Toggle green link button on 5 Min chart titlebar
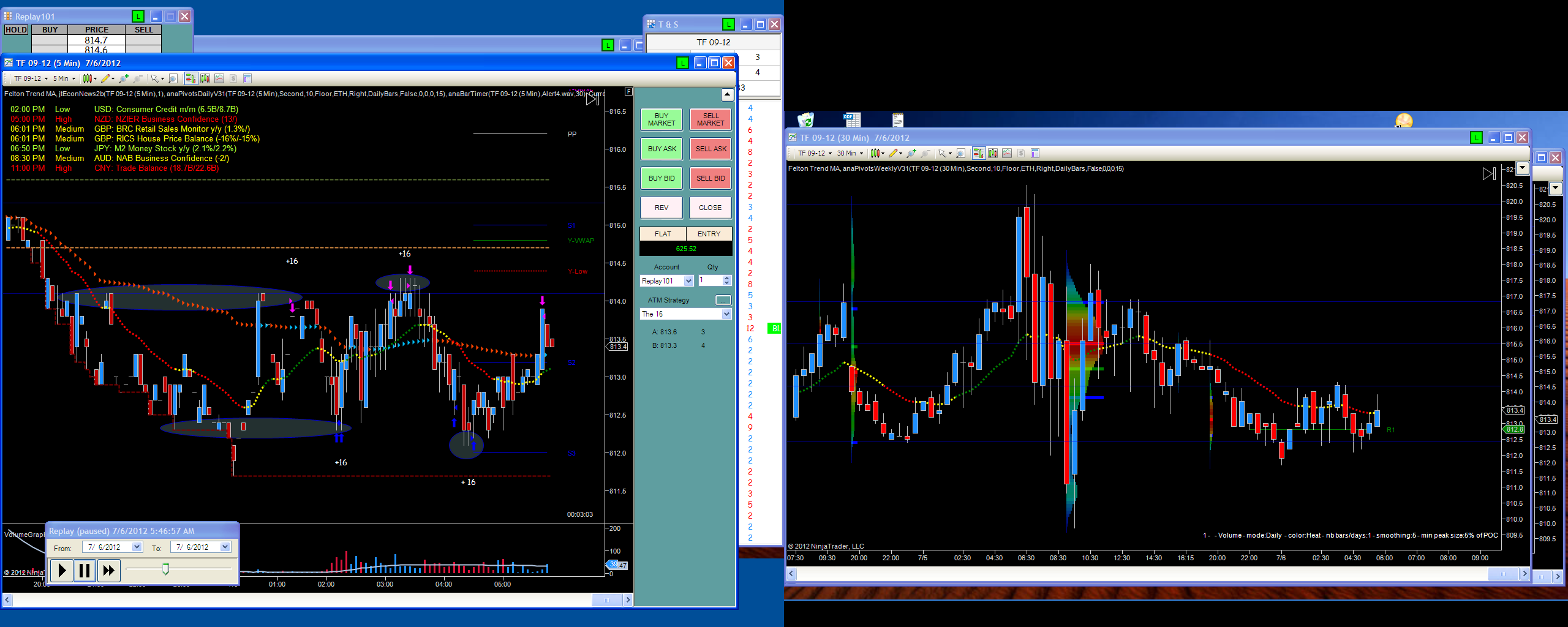1568x627 pixels. pyautogui.click(x=682, y=63)
